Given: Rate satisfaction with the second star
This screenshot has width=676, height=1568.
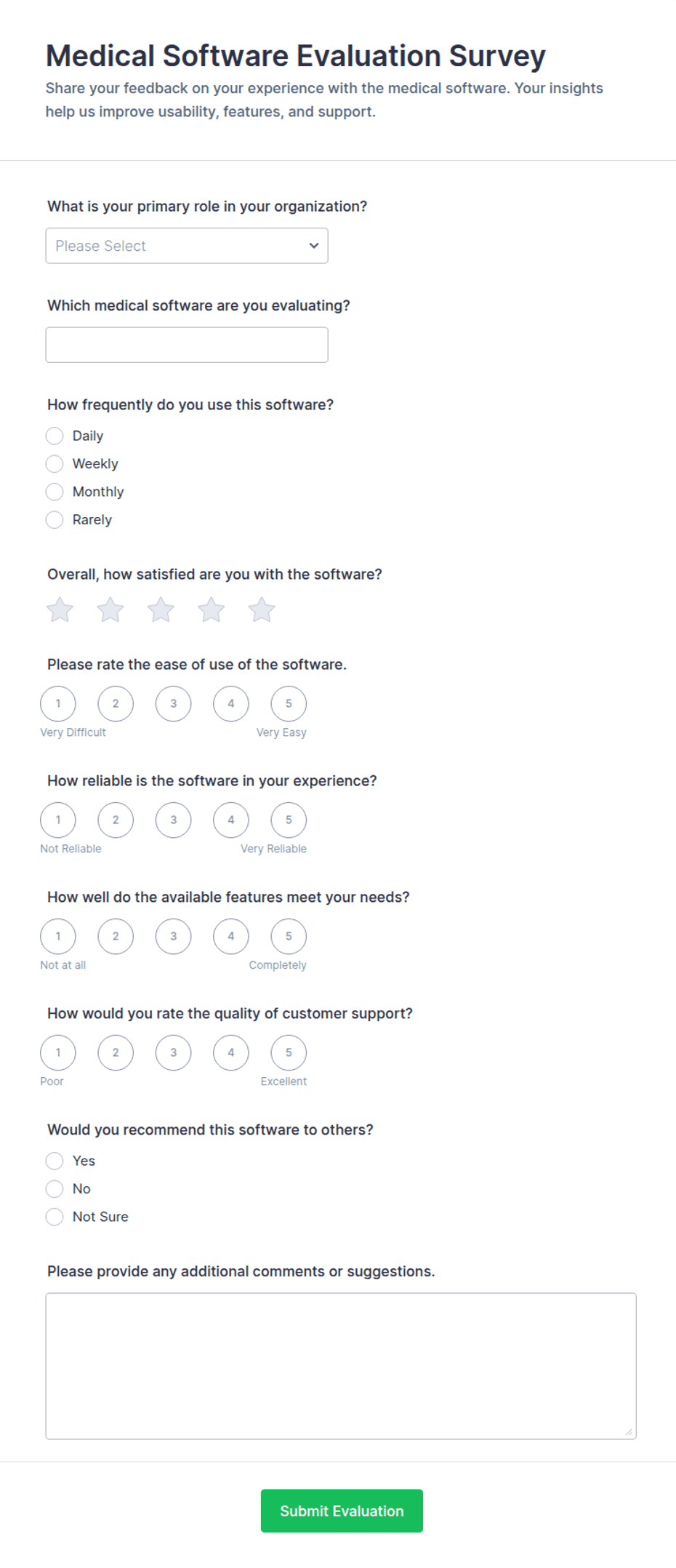Looking at the screenshot, I should (x=110, y=609).
